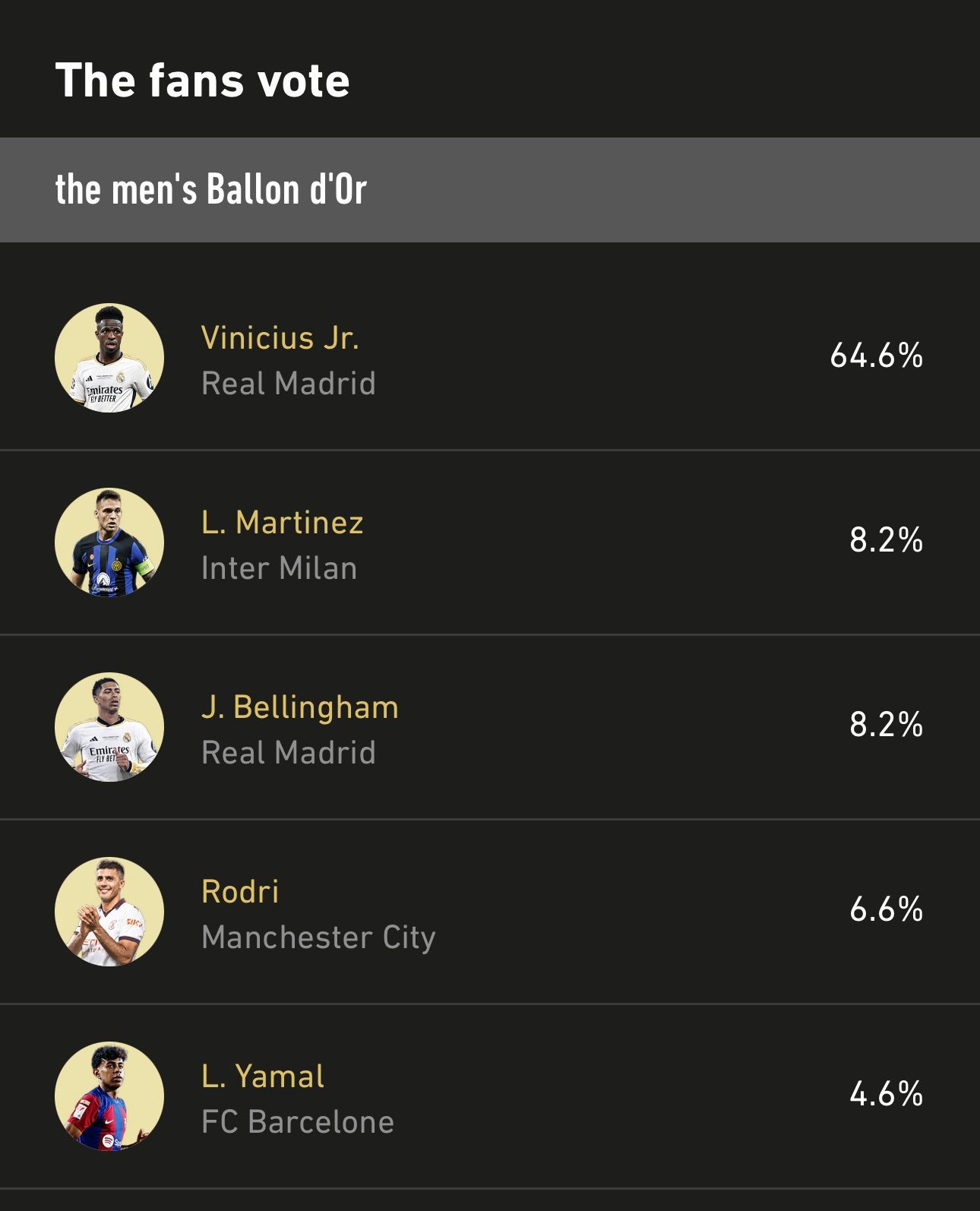Click the 4.6% result for Yamal
The height and width of the screenshot is (1211, 980).
[887, 1094]
